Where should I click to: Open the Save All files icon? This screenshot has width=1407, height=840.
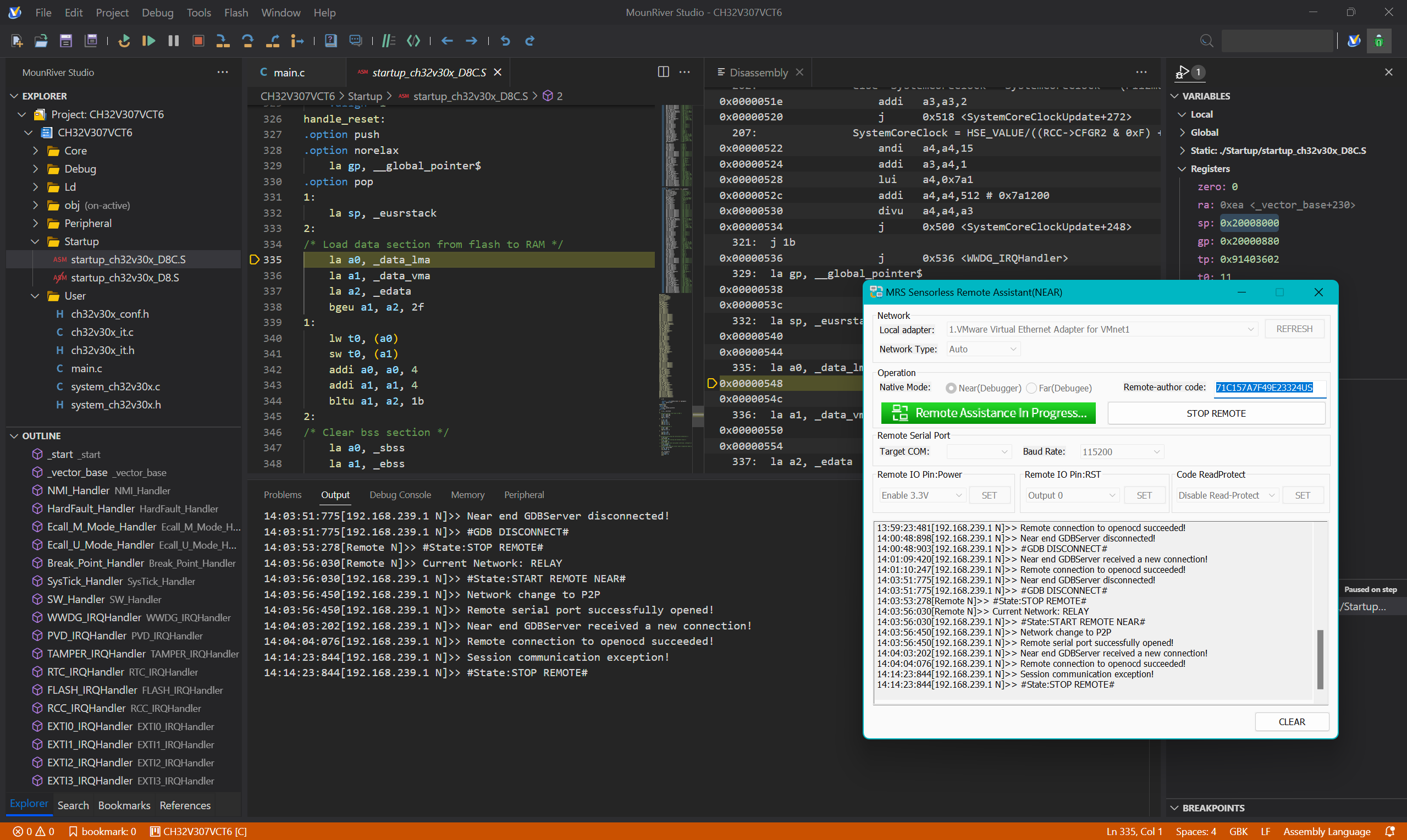(x=91, y=41)
